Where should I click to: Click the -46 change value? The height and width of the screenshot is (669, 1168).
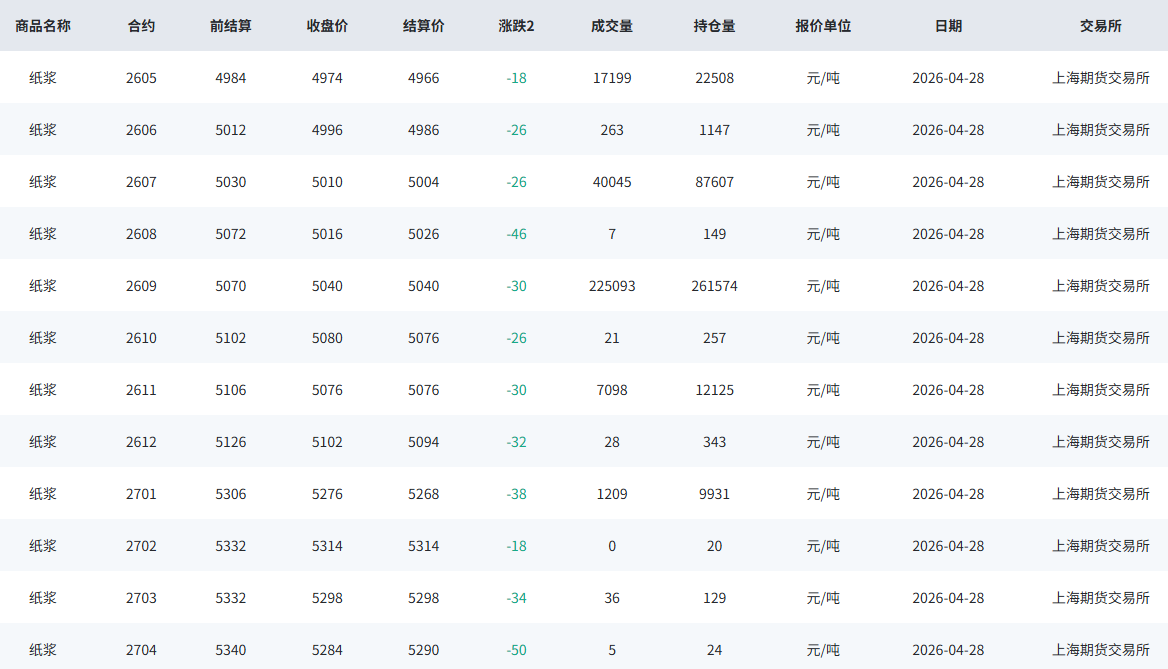point(516,234)
